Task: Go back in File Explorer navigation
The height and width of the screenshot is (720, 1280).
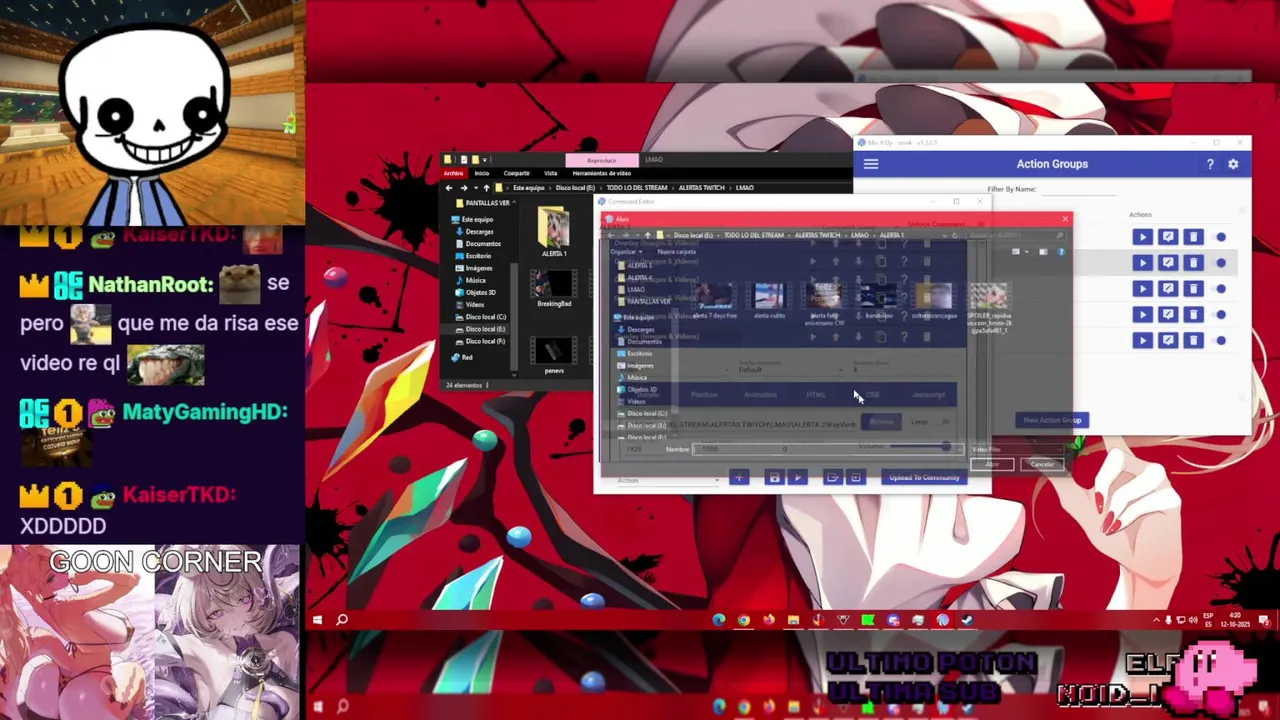Action: tap(449, 188)
